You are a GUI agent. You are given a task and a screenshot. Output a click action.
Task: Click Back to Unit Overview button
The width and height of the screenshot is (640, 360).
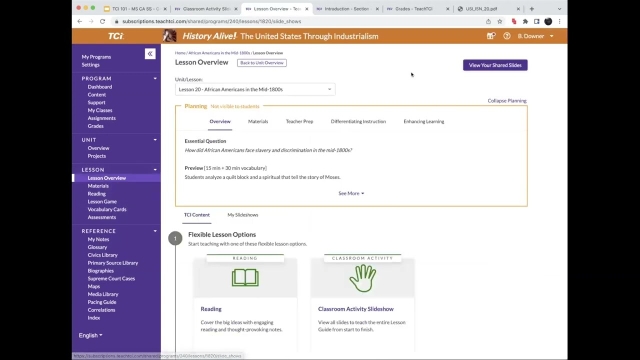262,63
